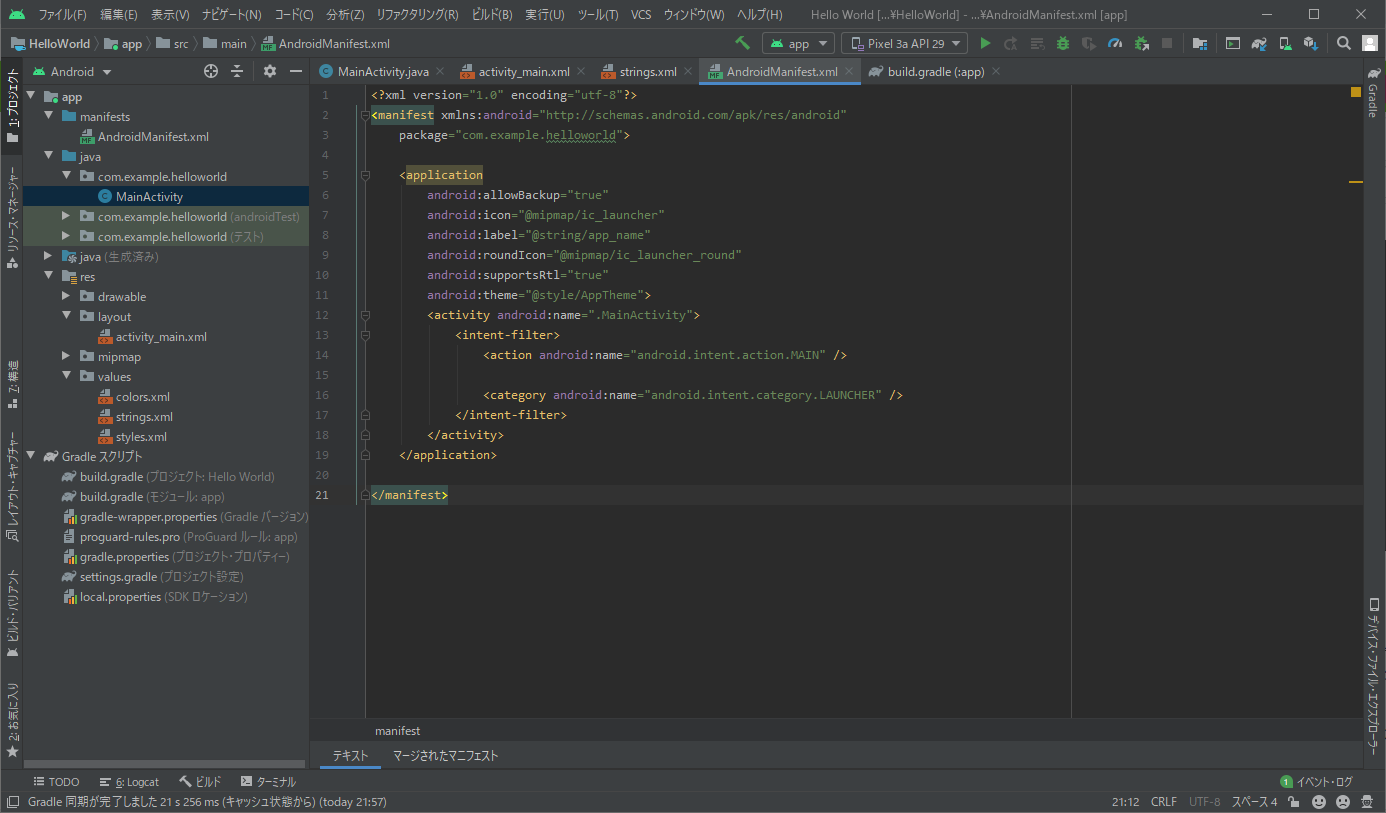
Task: Close the build.gradle (:app) tab
Action: [x=996, y=71]
